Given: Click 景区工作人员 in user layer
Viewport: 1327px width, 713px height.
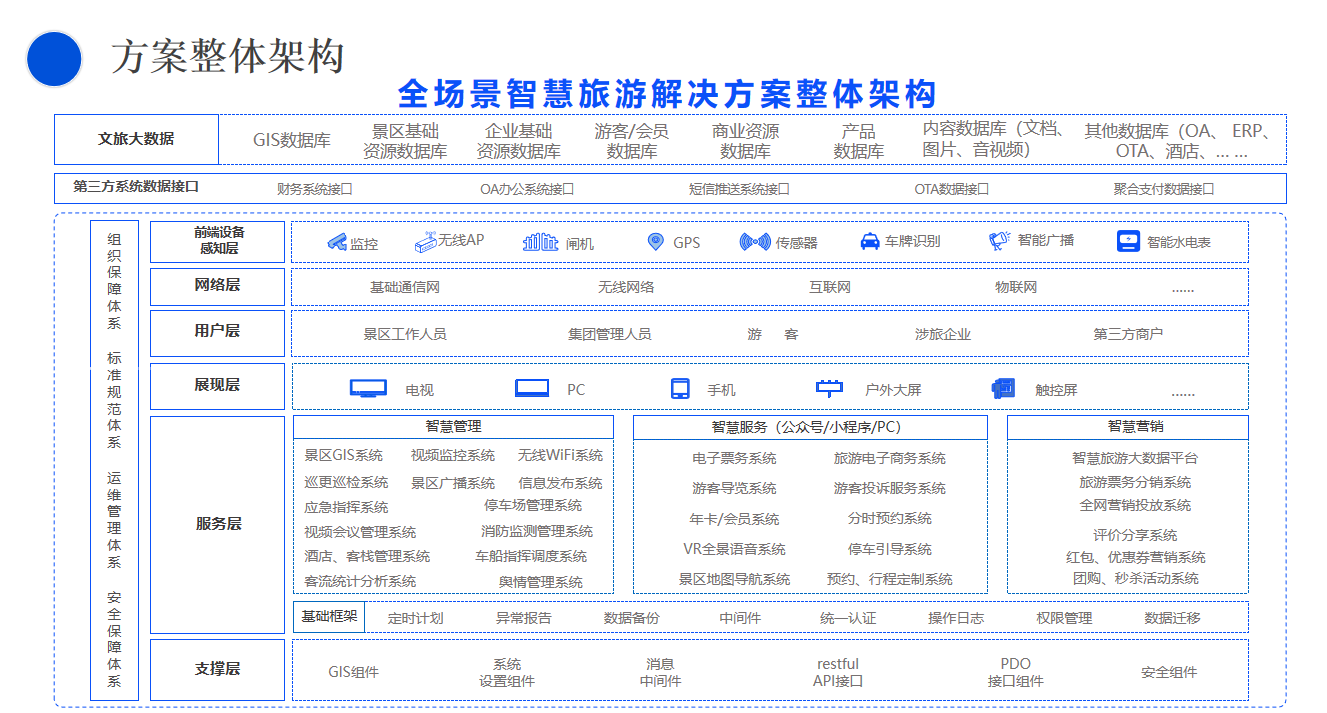Looking at the screenshot, I should click(x=405, y=334).
